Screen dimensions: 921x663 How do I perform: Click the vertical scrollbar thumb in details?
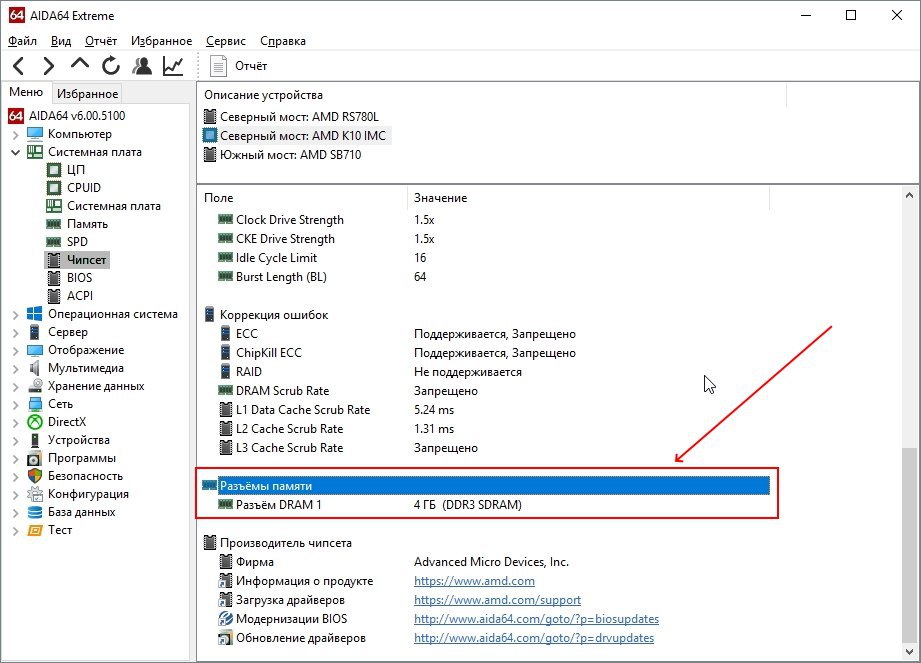[x=909, y=544]
